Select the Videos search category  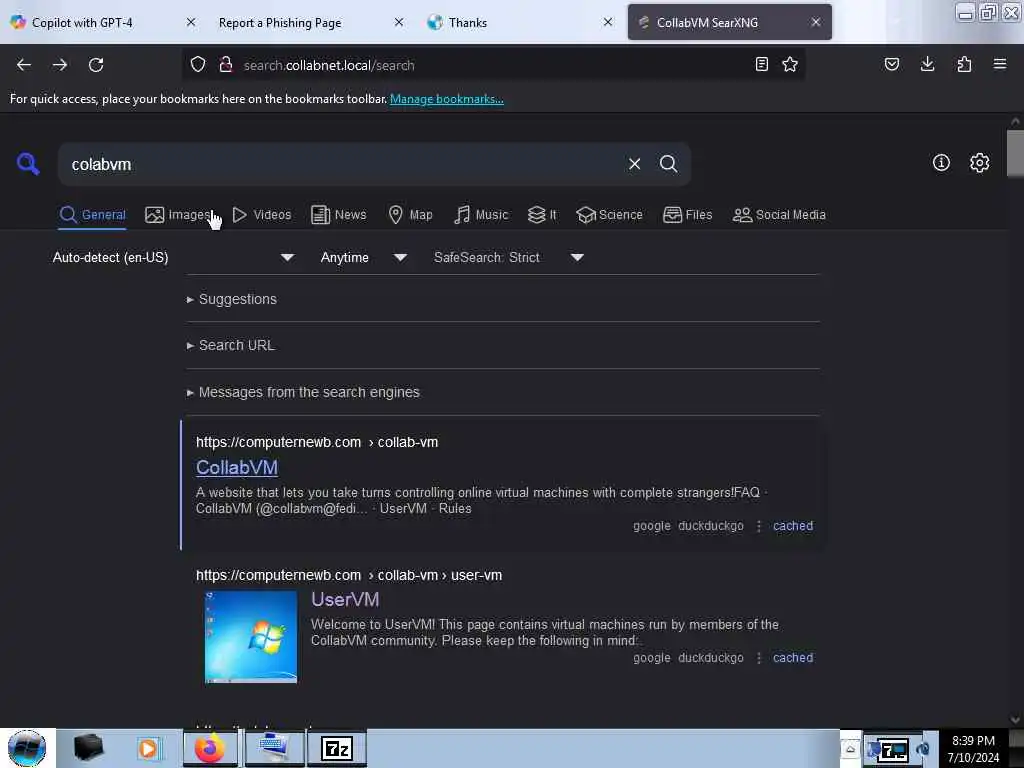(x=262, y=215)
